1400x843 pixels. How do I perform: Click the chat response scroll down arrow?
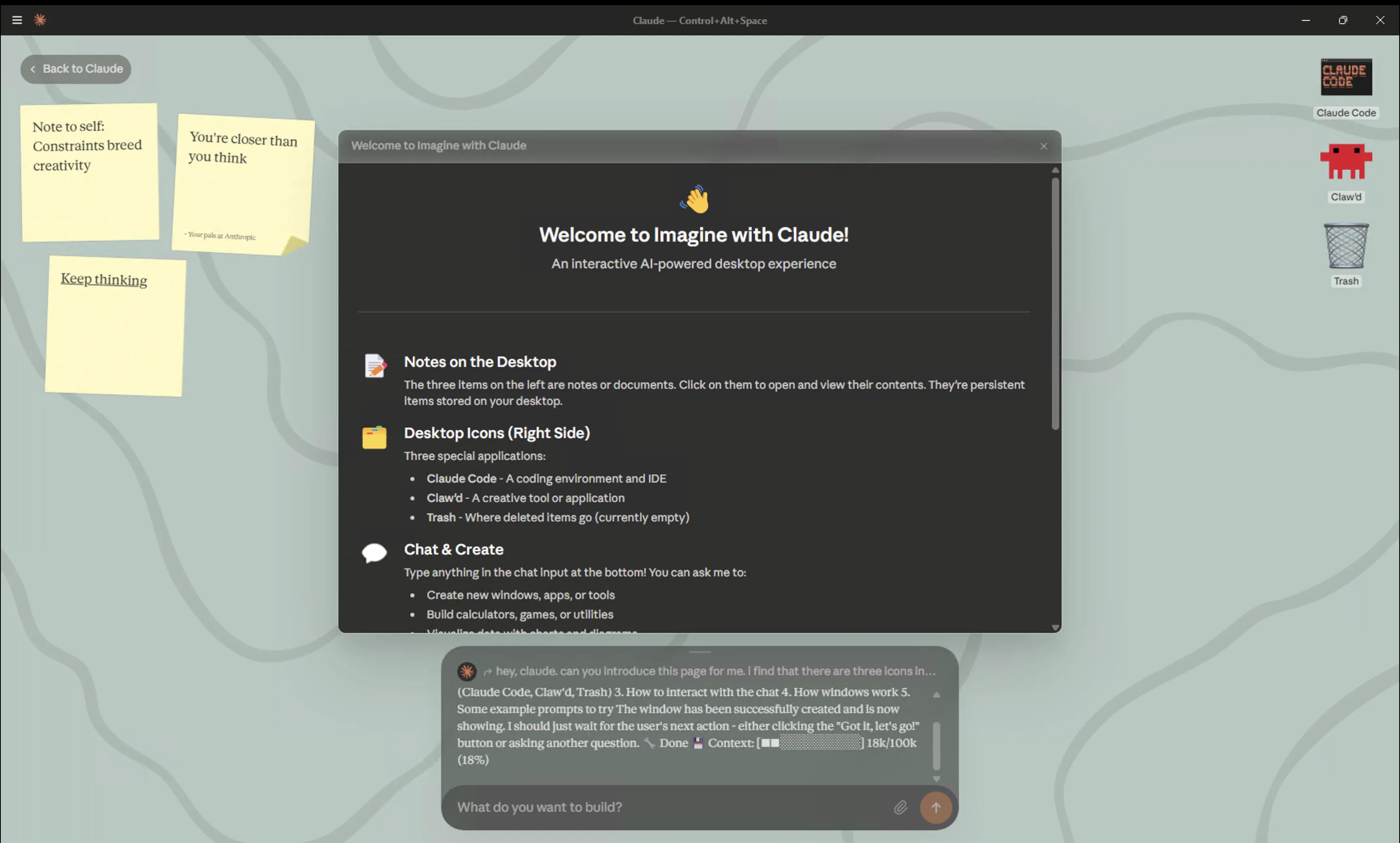pyautogui.click(x=936, y=779)
